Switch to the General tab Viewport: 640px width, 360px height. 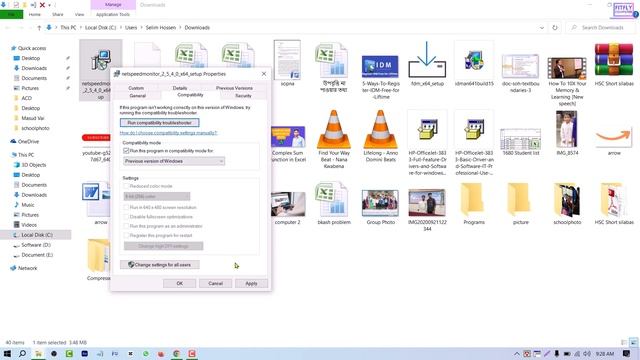click(x=138, y=96)
